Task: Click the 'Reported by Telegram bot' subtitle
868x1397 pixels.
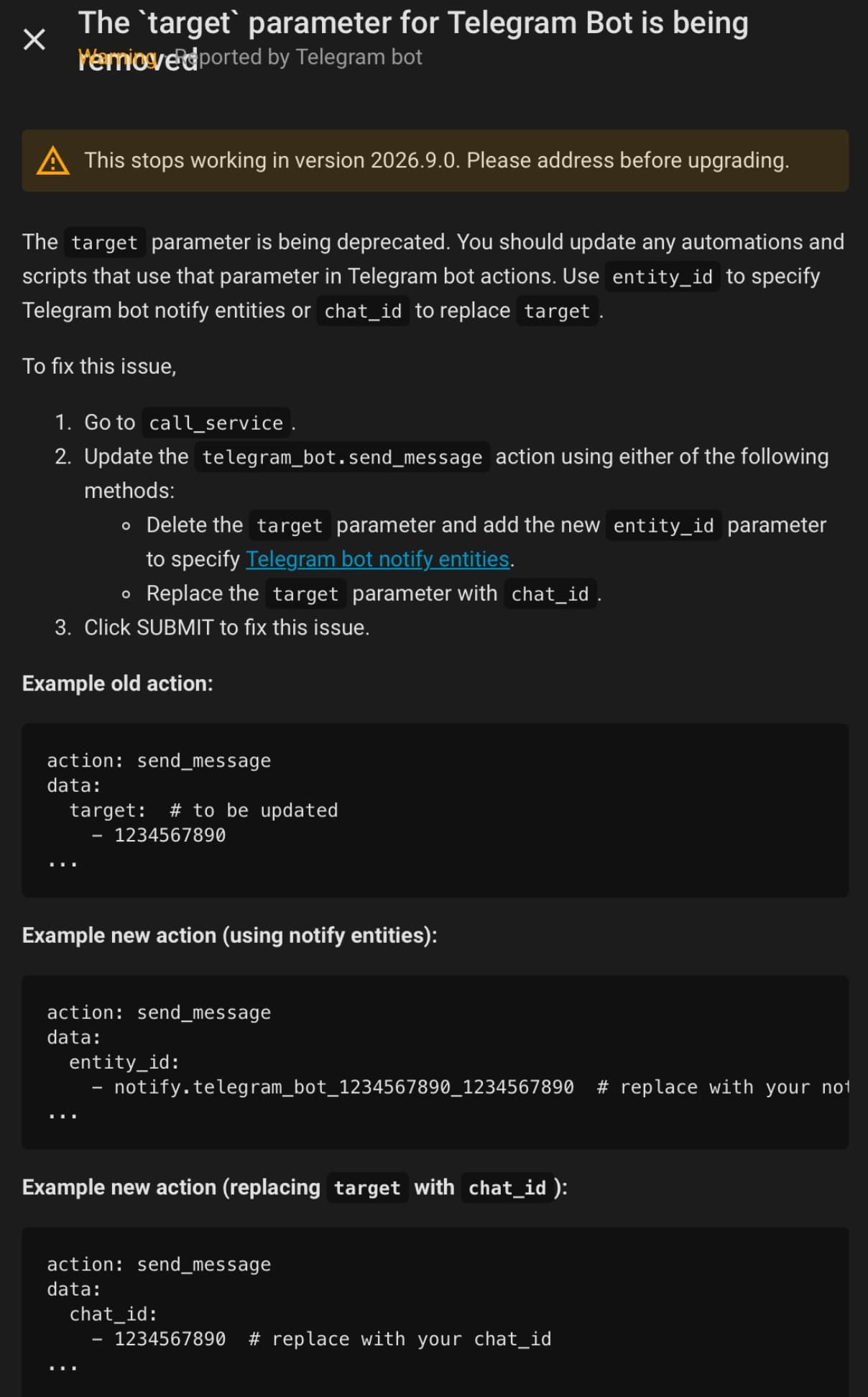Action: 309,57
